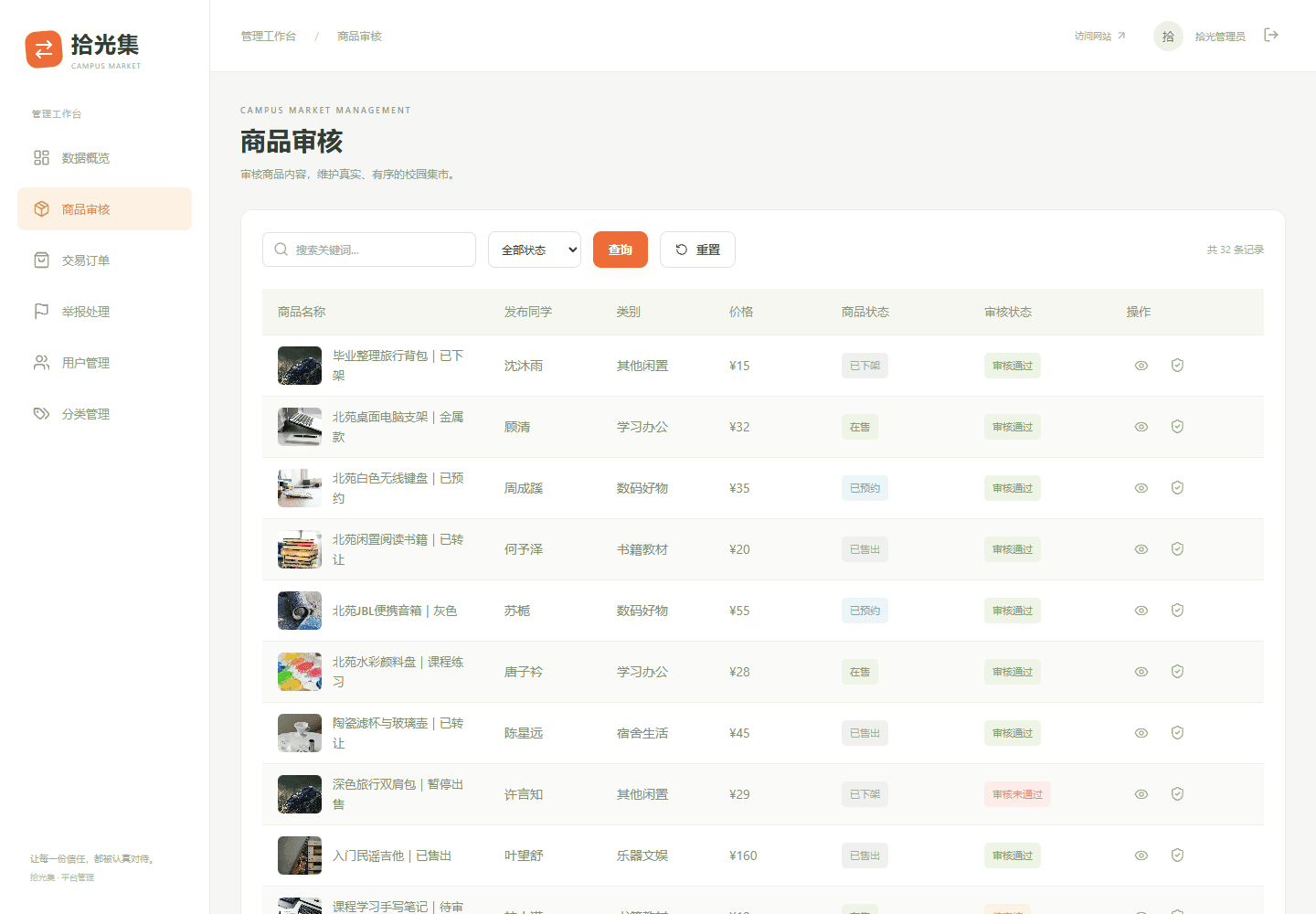Click the 拾 avatar circle

[x=1168, y=36]
